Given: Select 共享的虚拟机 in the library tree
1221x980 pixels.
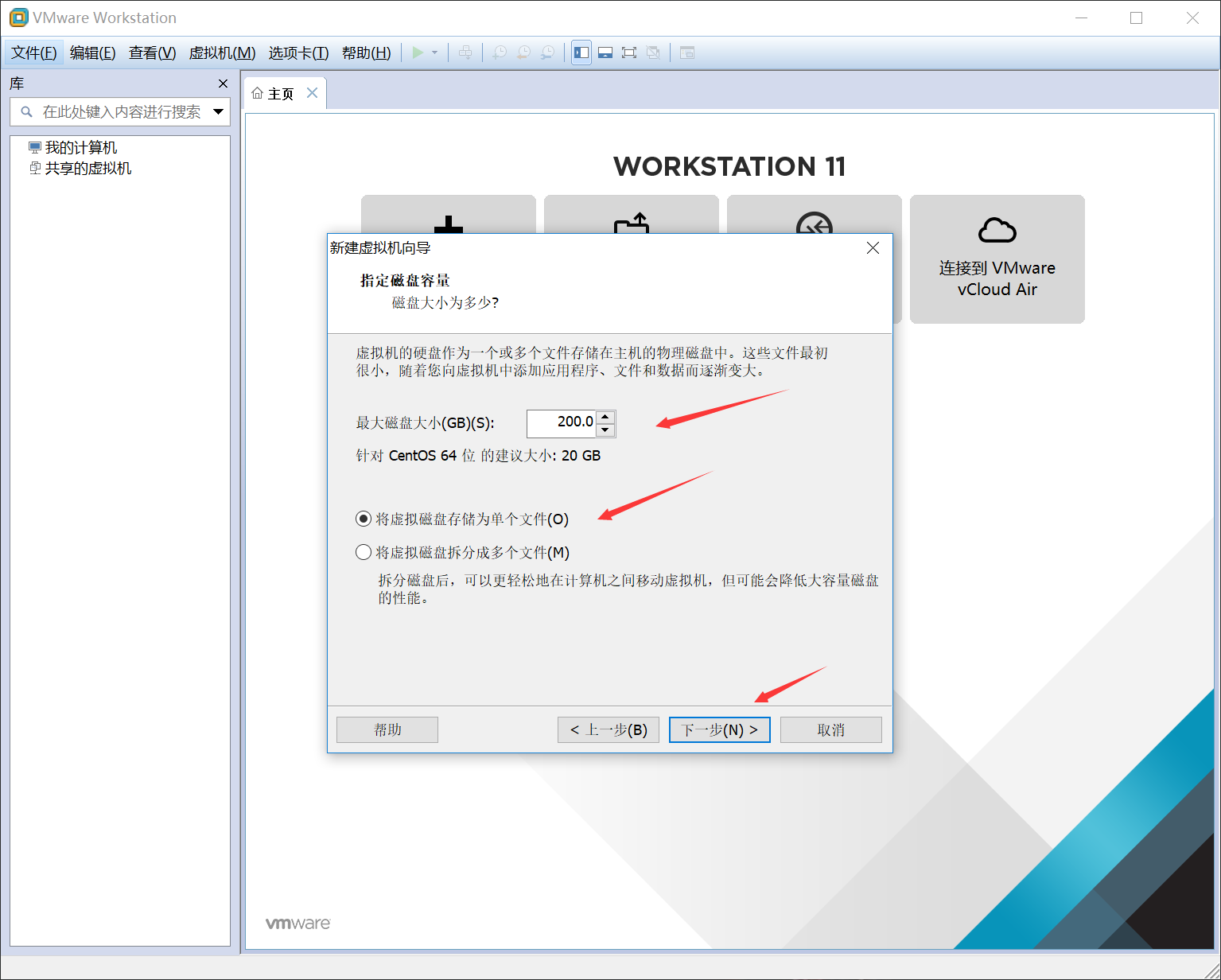Looking at the screenshot, I should pos(80,169).
